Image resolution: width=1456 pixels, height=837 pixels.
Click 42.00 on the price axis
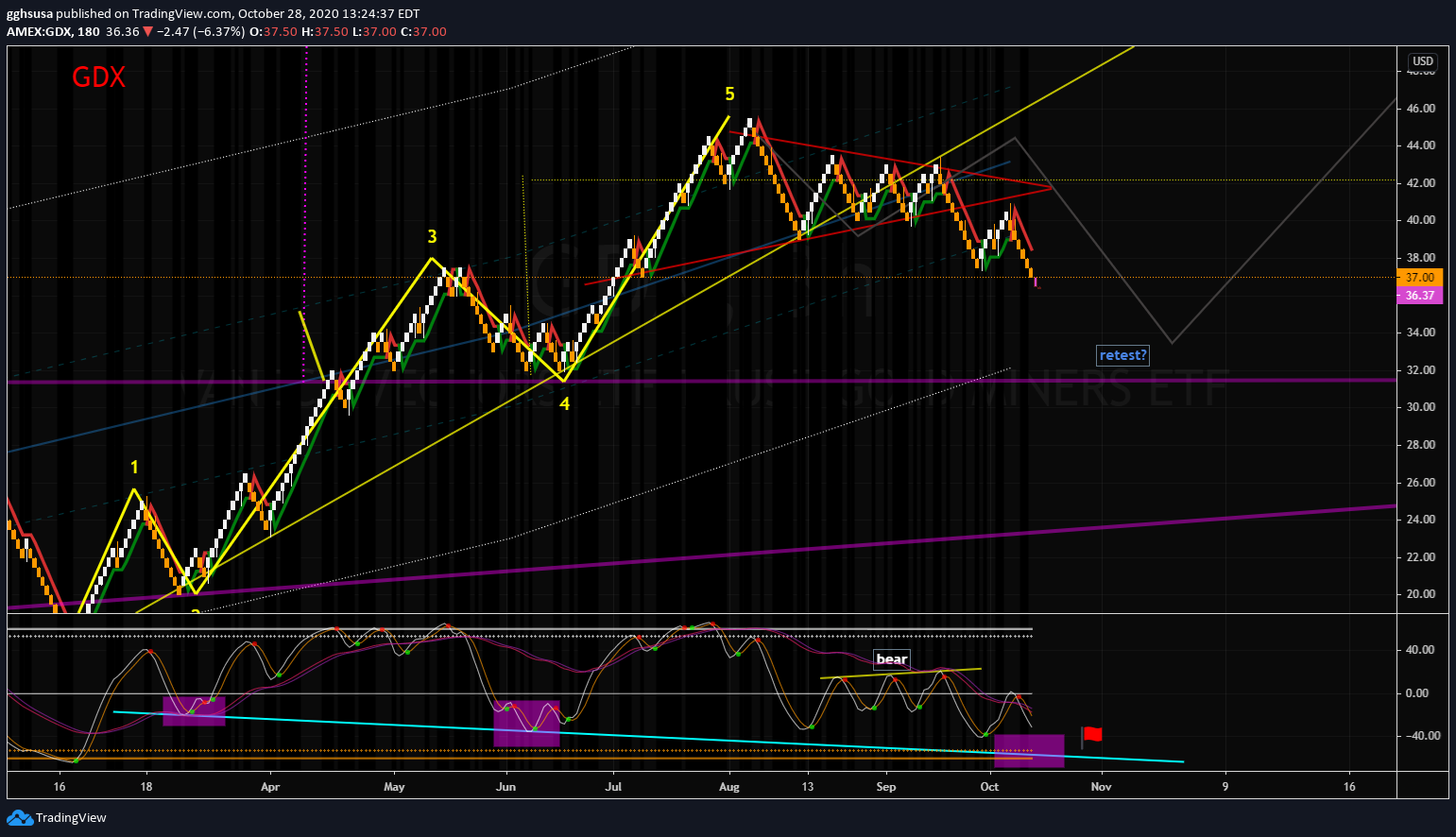pyautogui.click(x=1420, y=183)
